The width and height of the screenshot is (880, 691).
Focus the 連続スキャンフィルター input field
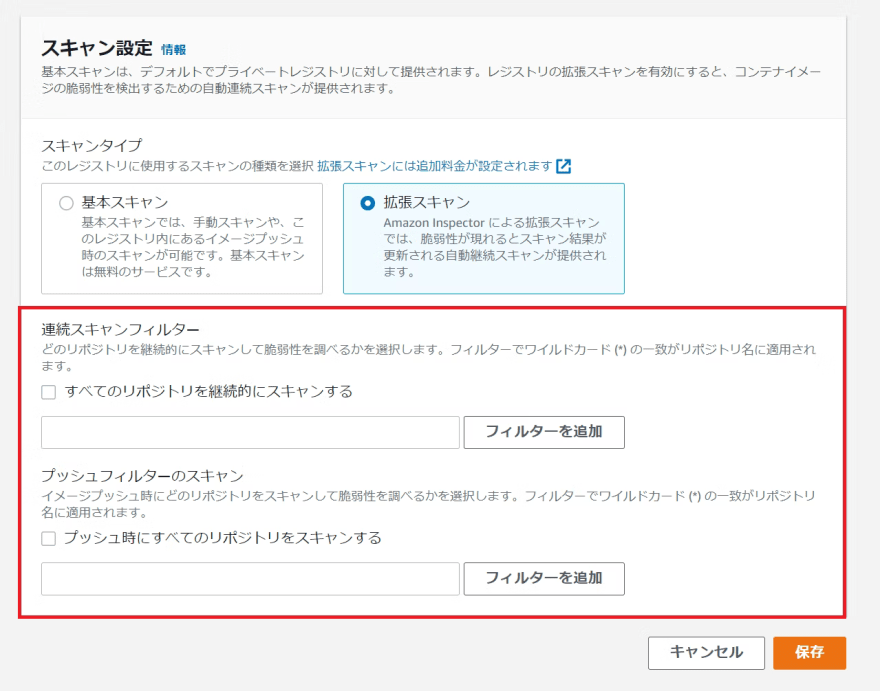[250, 432]
